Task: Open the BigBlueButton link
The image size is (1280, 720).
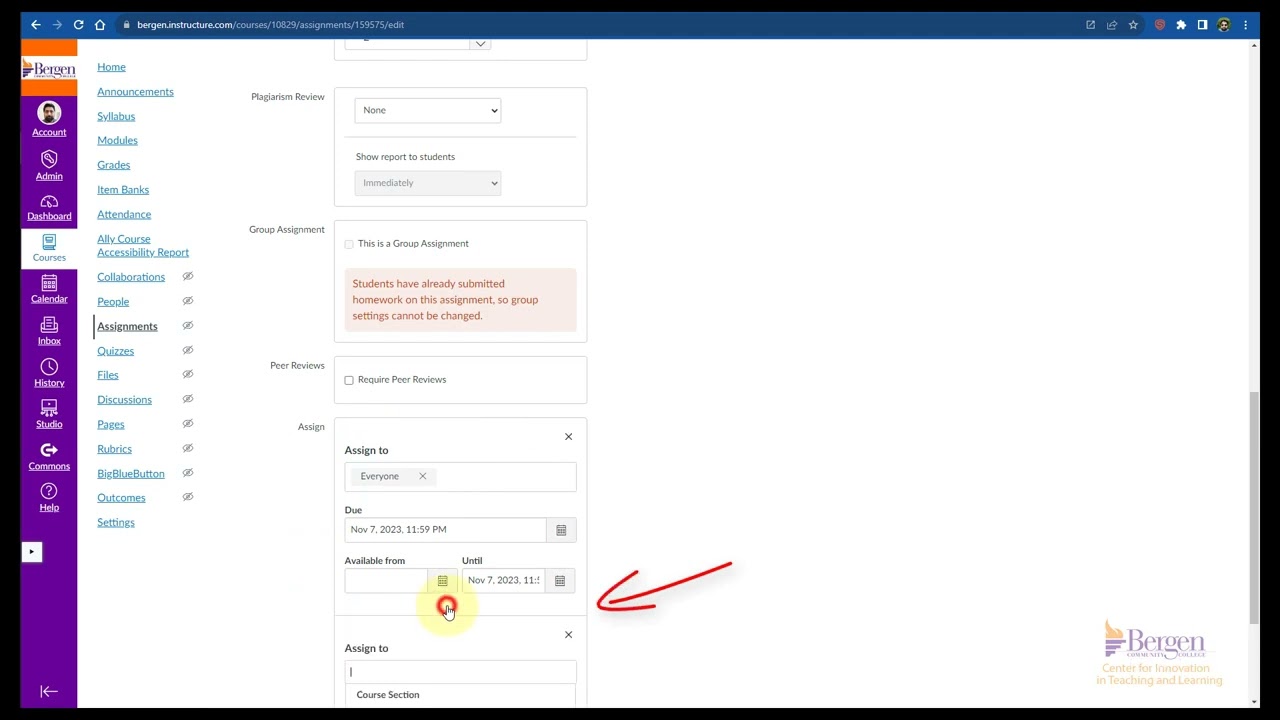Action: pyautogui.click(x=131, y=474)
